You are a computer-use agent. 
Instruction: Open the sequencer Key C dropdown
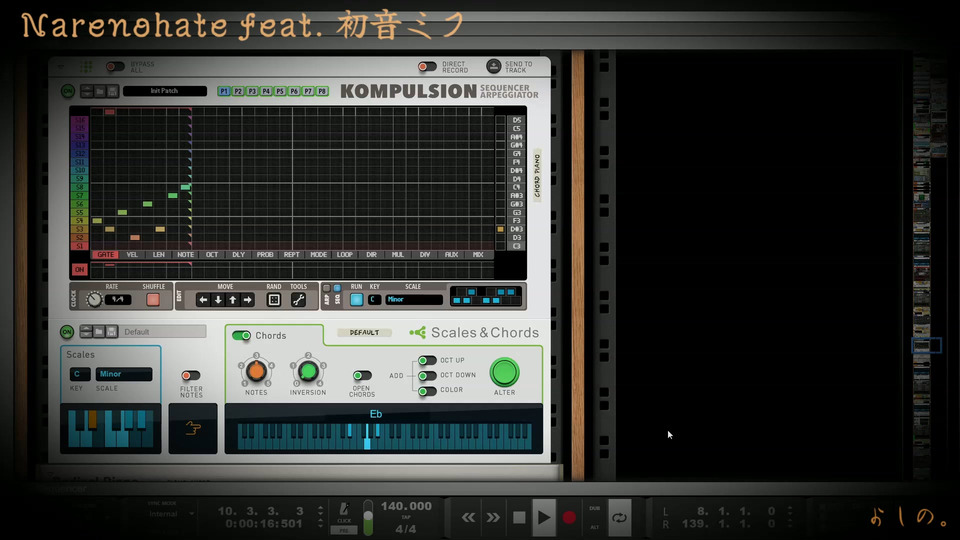(x=373, y=299)
